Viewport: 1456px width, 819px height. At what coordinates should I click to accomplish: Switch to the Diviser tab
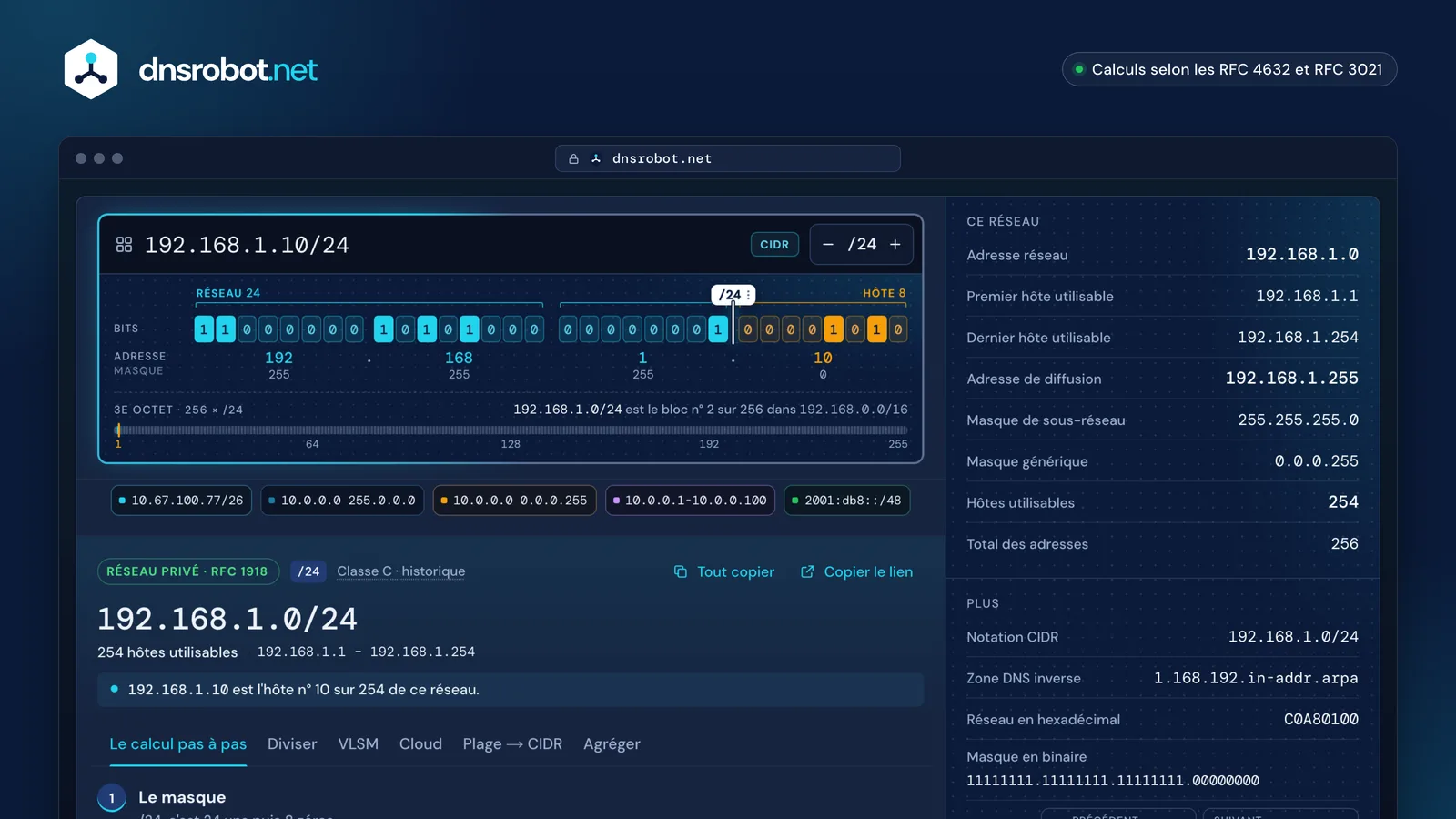coord(292,744)
